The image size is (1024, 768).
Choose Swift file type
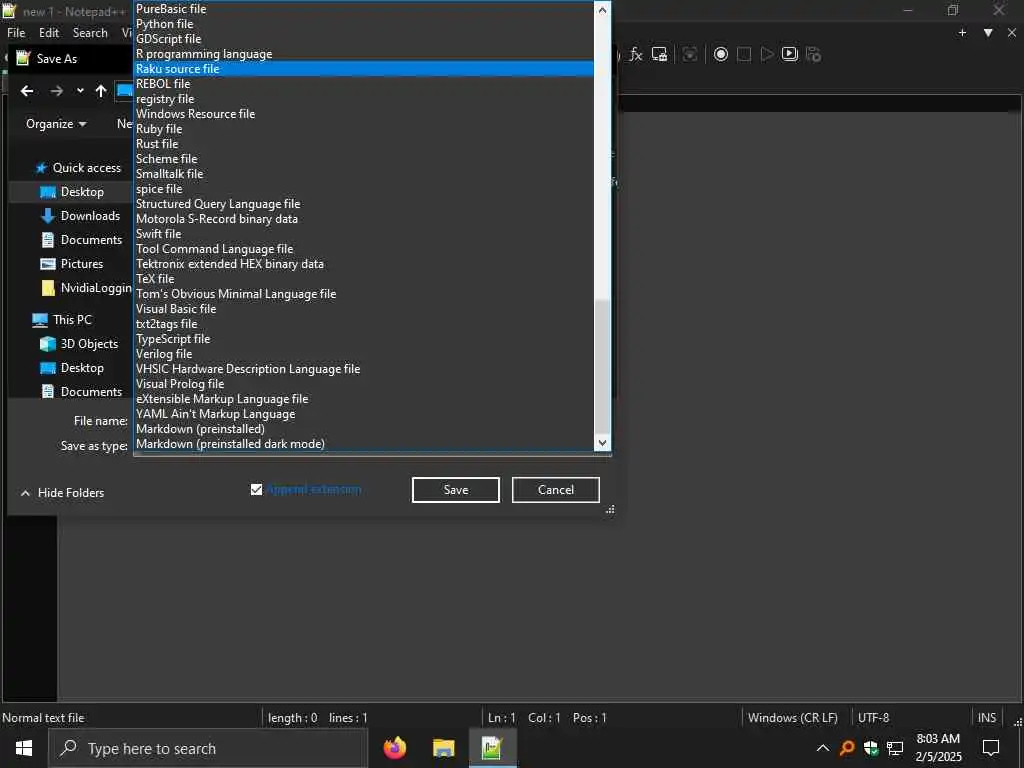click(364, 234)
